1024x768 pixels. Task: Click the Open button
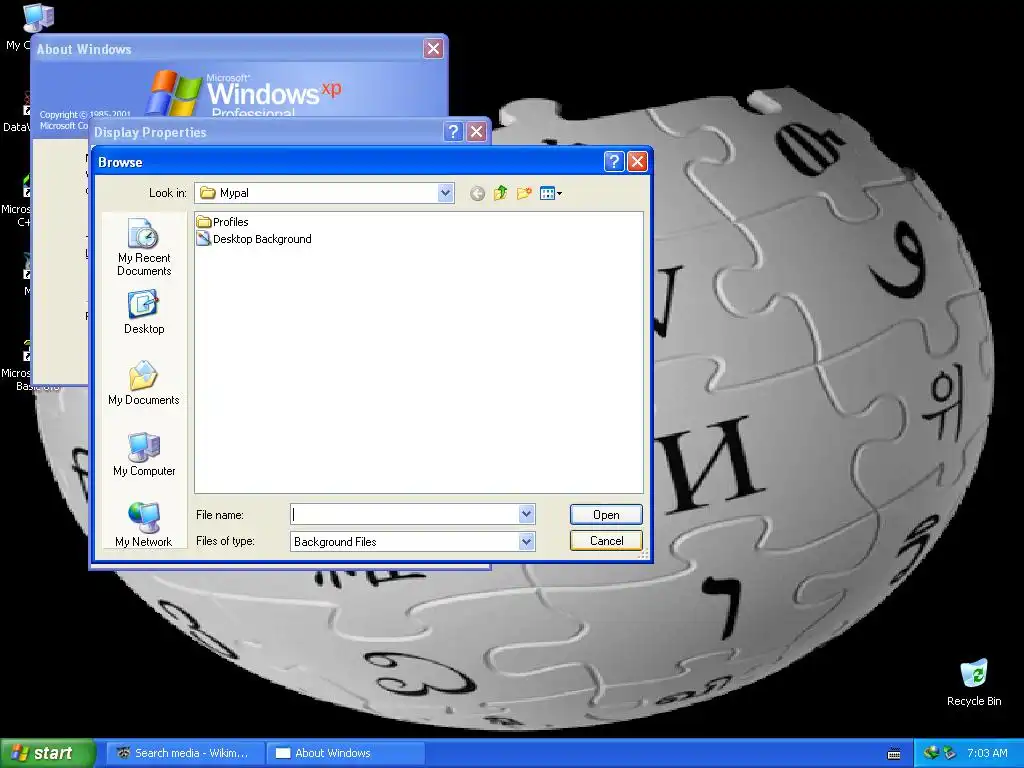[x=606, y=515]
